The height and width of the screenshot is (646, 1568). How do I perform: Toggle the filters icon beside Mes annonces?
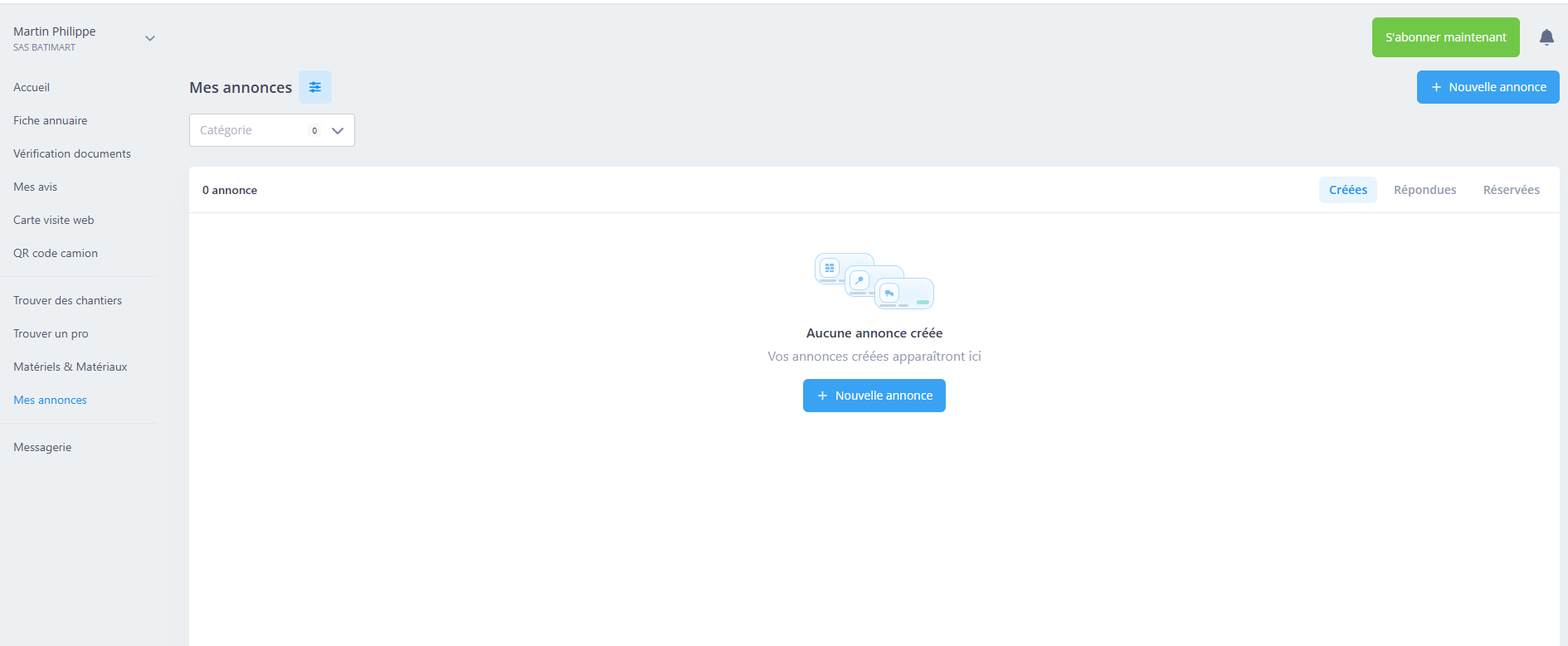click(x=315, y=87)
